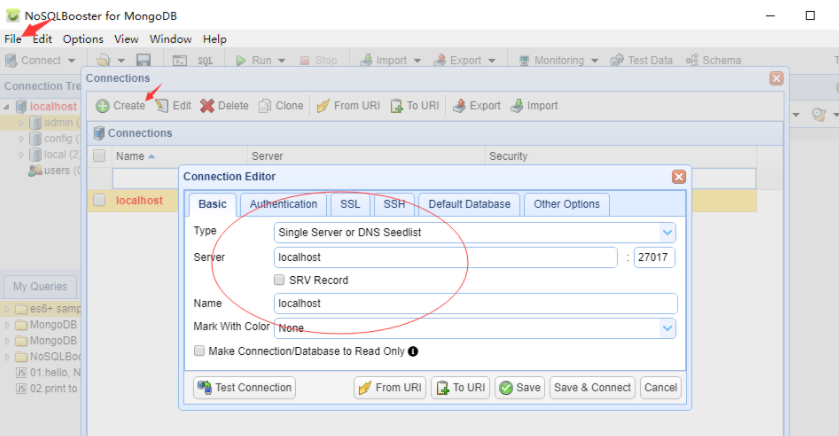Click Import in the main toolbar

tap(384, 60)
